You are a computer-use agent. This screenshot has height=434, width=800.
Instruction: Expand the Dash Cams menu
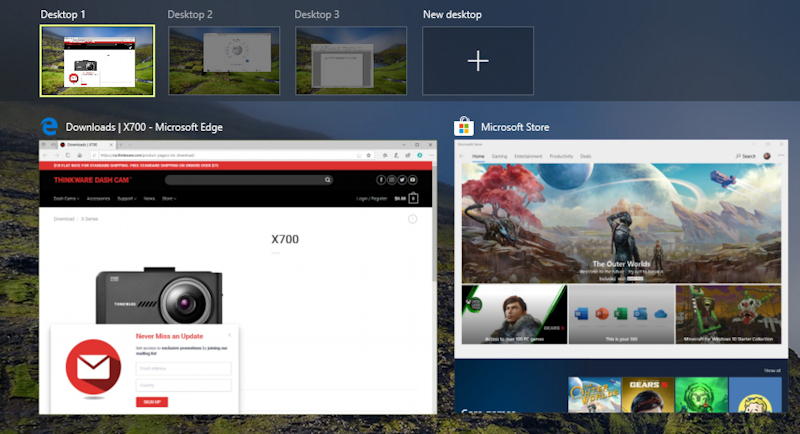(x=66, y=198)
